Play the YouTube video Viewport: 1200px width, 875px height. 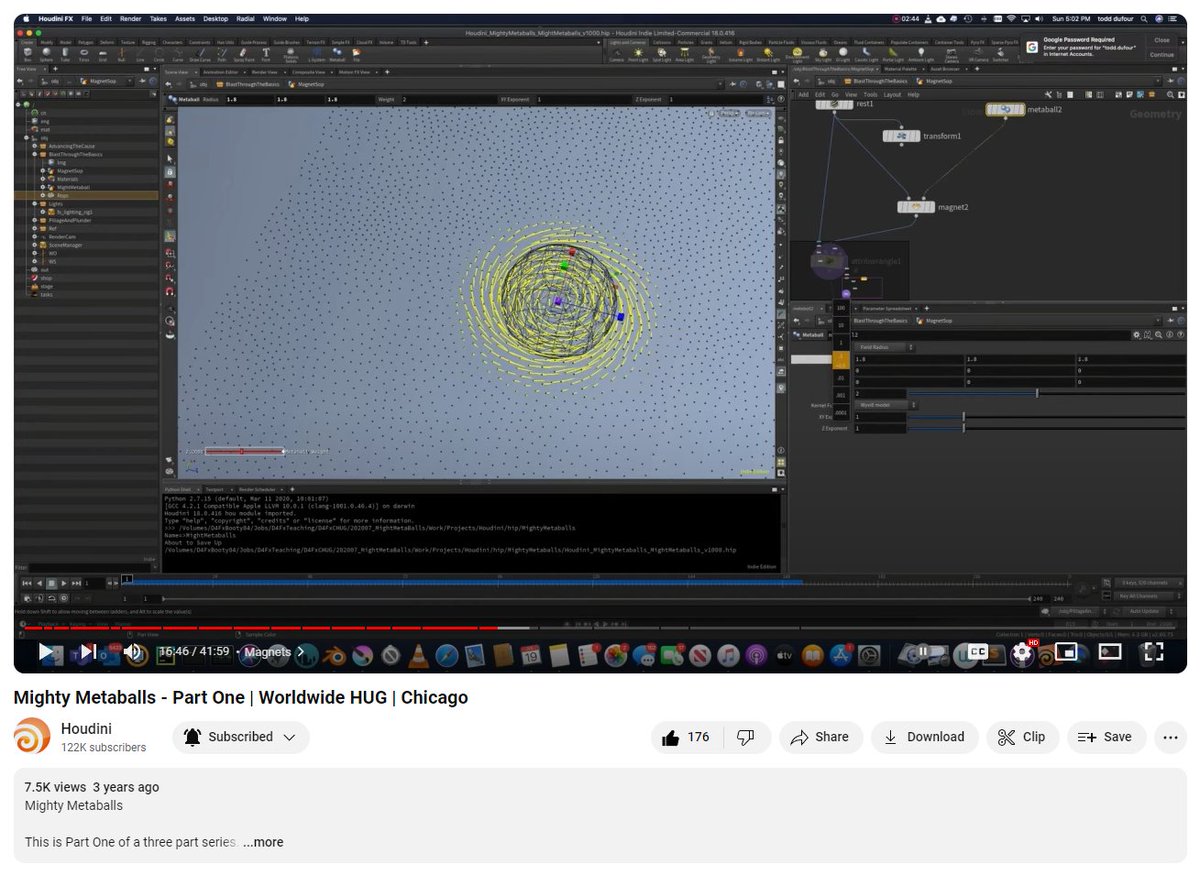[46, 652]
